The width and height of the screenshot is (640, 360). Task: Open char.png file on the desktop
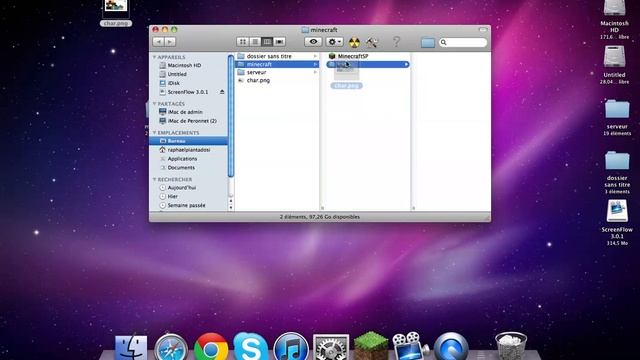pos(116,12)
